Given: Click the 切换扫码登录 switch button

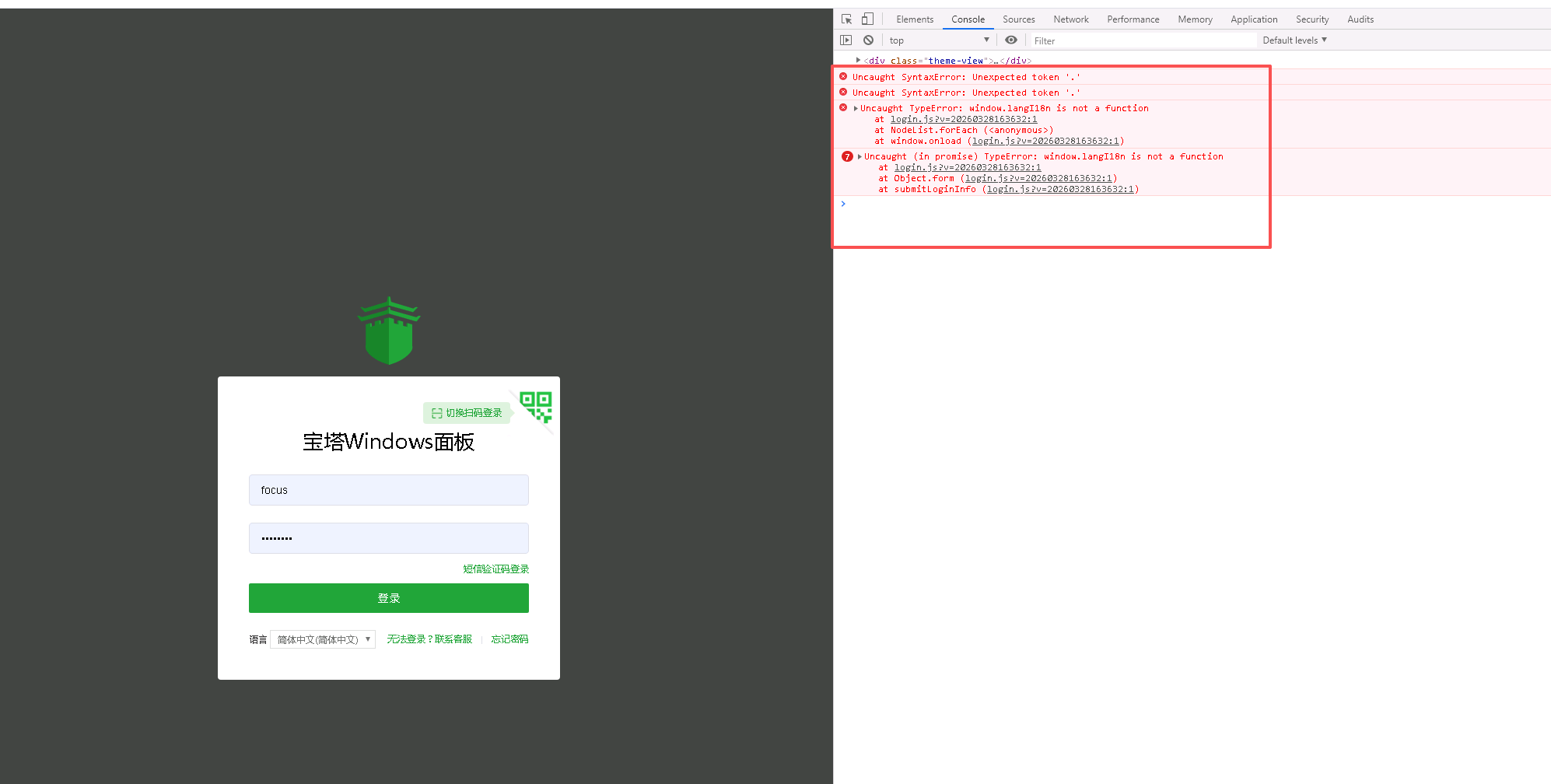Looking at the screenshot, I should [467, 413].
